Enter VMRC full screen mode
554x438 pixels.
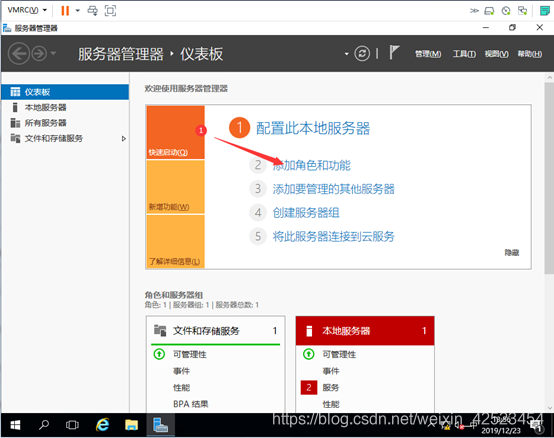point(110,11)
